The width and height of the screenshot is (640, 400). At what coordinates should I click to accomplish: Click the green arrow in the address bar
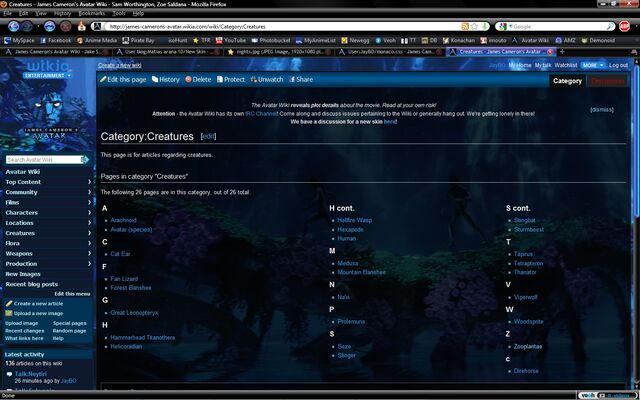[484, 27]
